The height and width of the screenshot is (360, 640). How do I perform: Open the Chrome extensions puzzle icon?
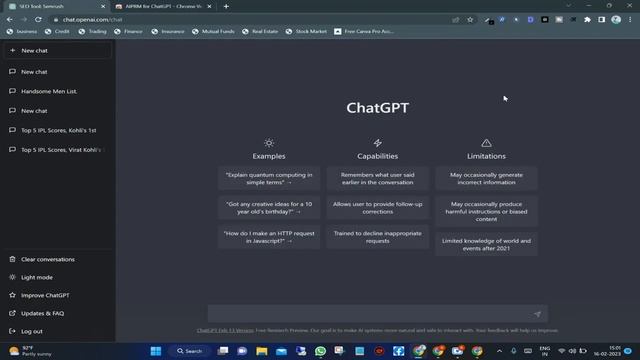coord(587,20)
